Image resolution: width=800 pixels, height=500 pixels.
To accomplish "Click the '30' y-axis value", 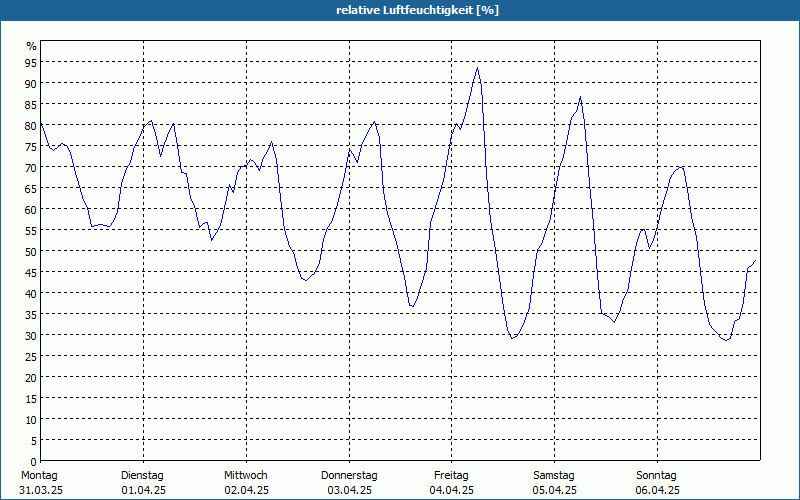I will coord(31,336).
